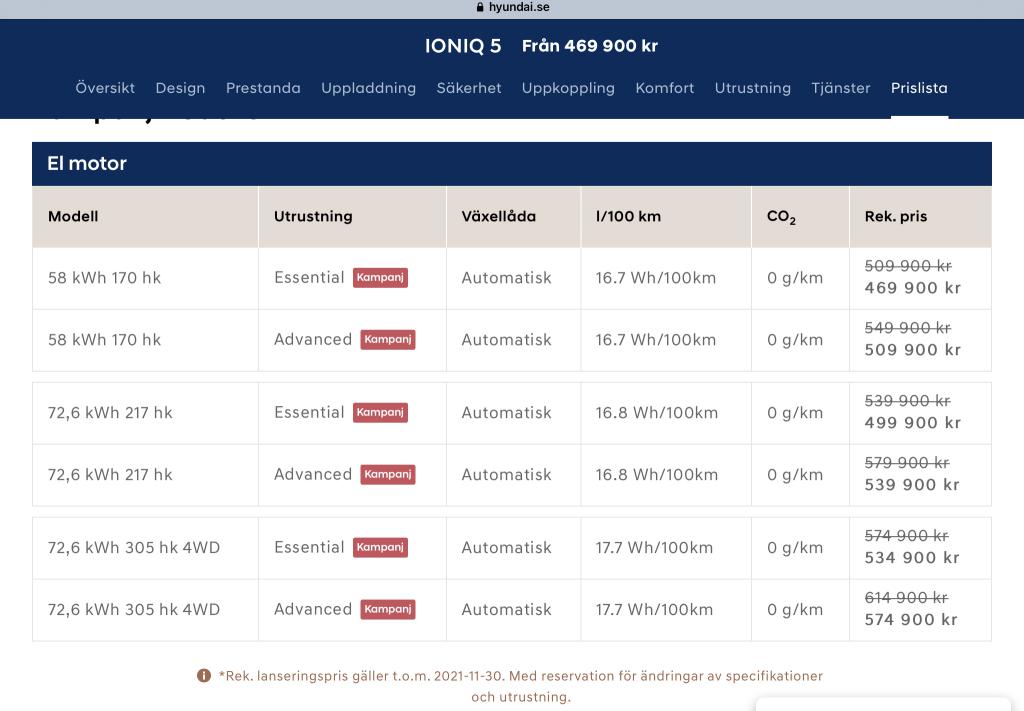Click '72,6 kWh 217 hk' in the 499 900 kr row
This screenshot has height=711, width=1024.
click(110, 413)
